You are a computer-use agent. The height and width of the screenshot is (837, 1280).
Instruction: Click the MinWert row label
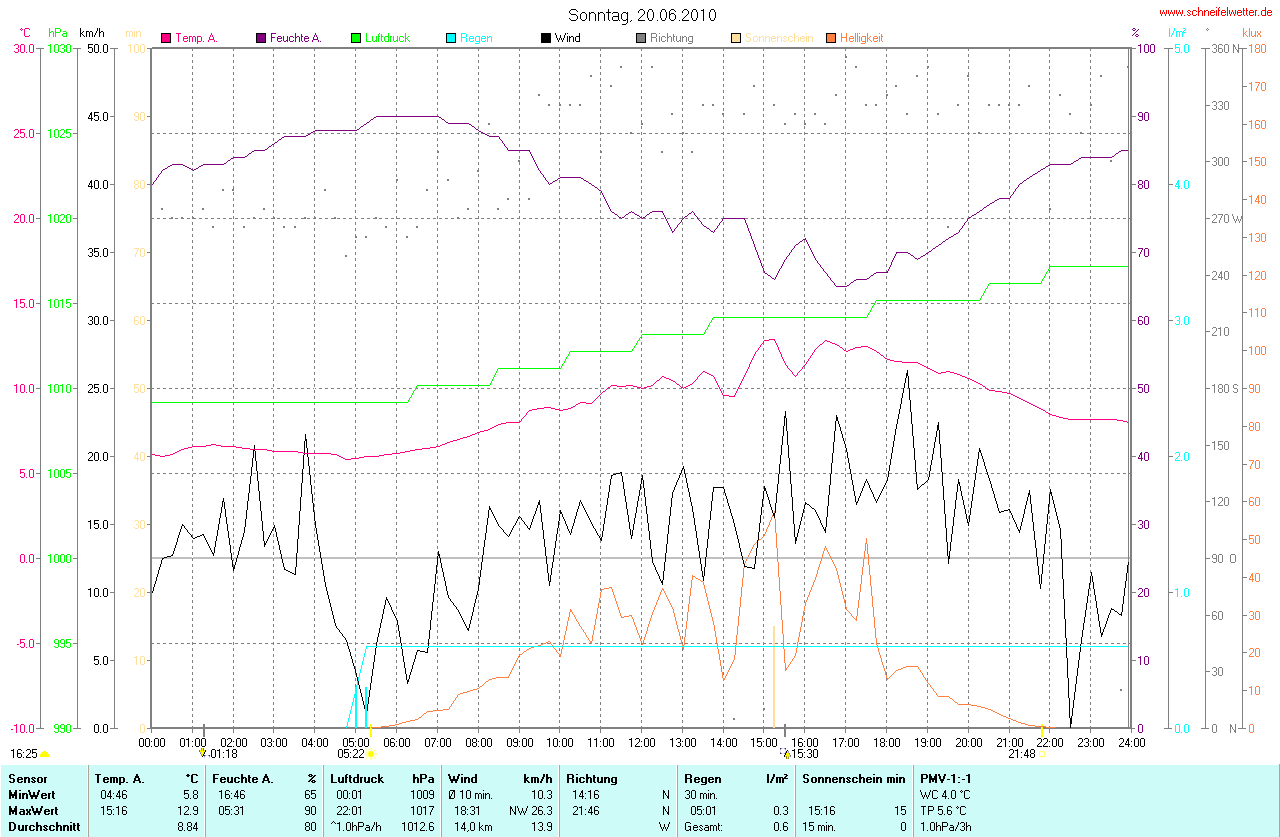pos(31,795)
